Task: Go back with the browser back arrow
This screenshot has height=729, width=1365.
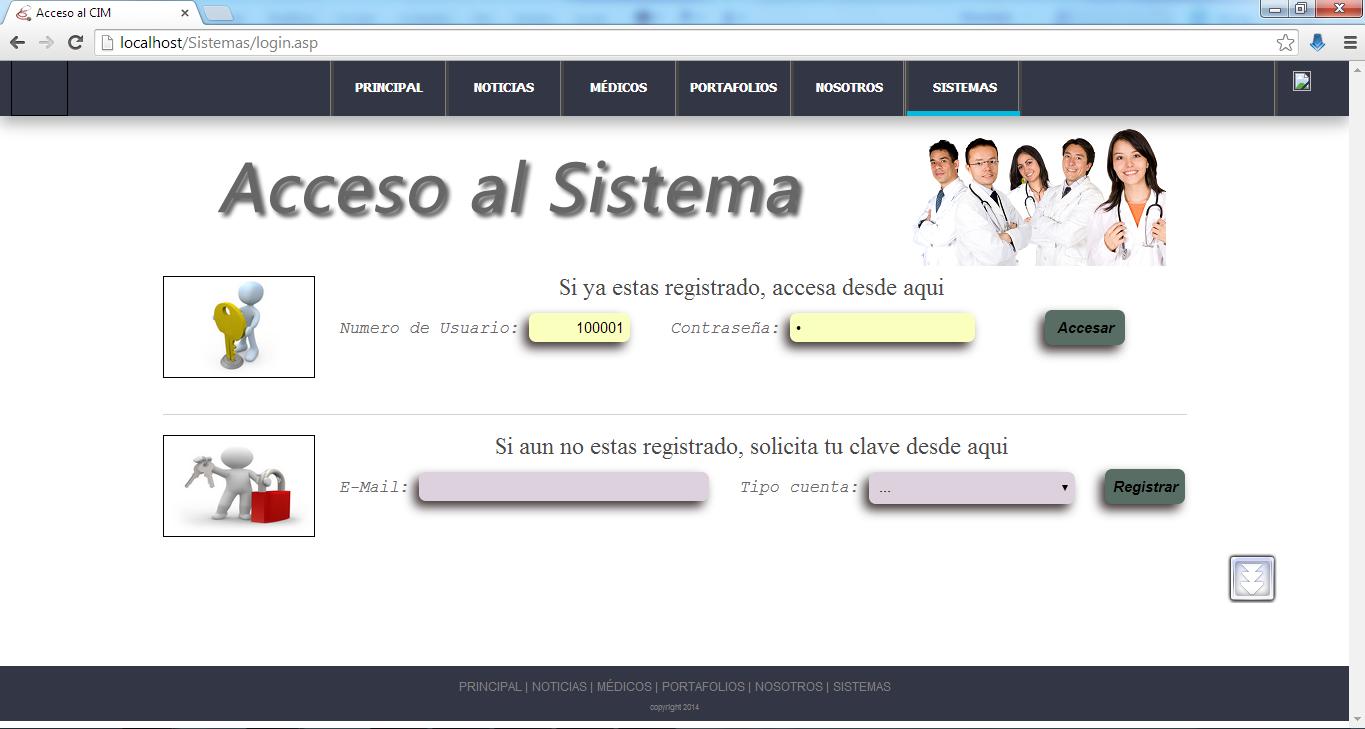Action: [x=17, y=42]
